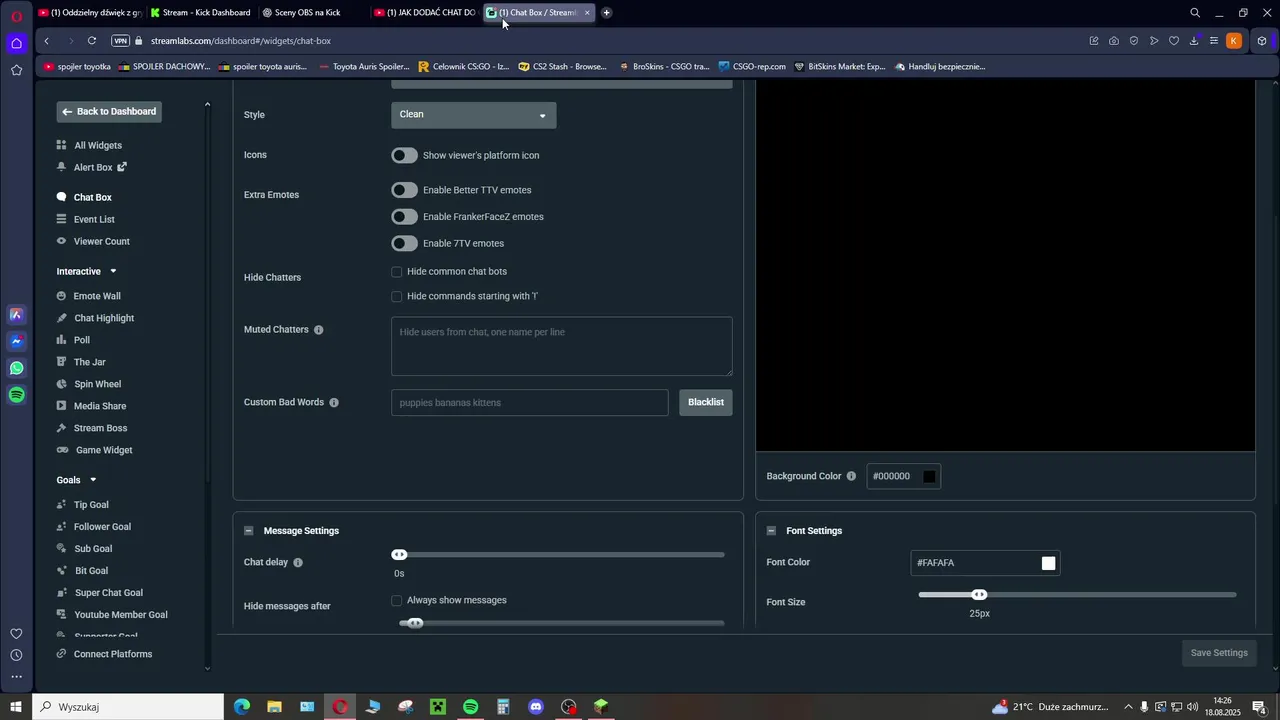This screenshot has width=1280, height=720.
Task: Open Discord from the Windows taskbar
Action: tap(536, 707)
